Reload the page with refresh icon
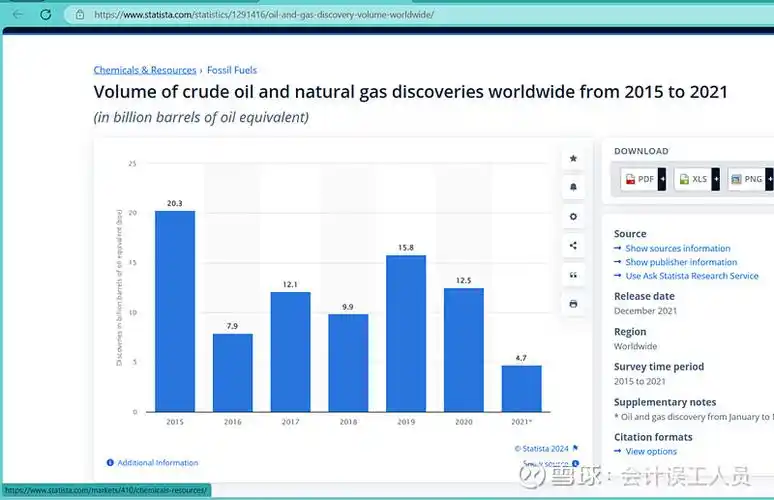Screen dimensions: 774x500 (45, 15)
